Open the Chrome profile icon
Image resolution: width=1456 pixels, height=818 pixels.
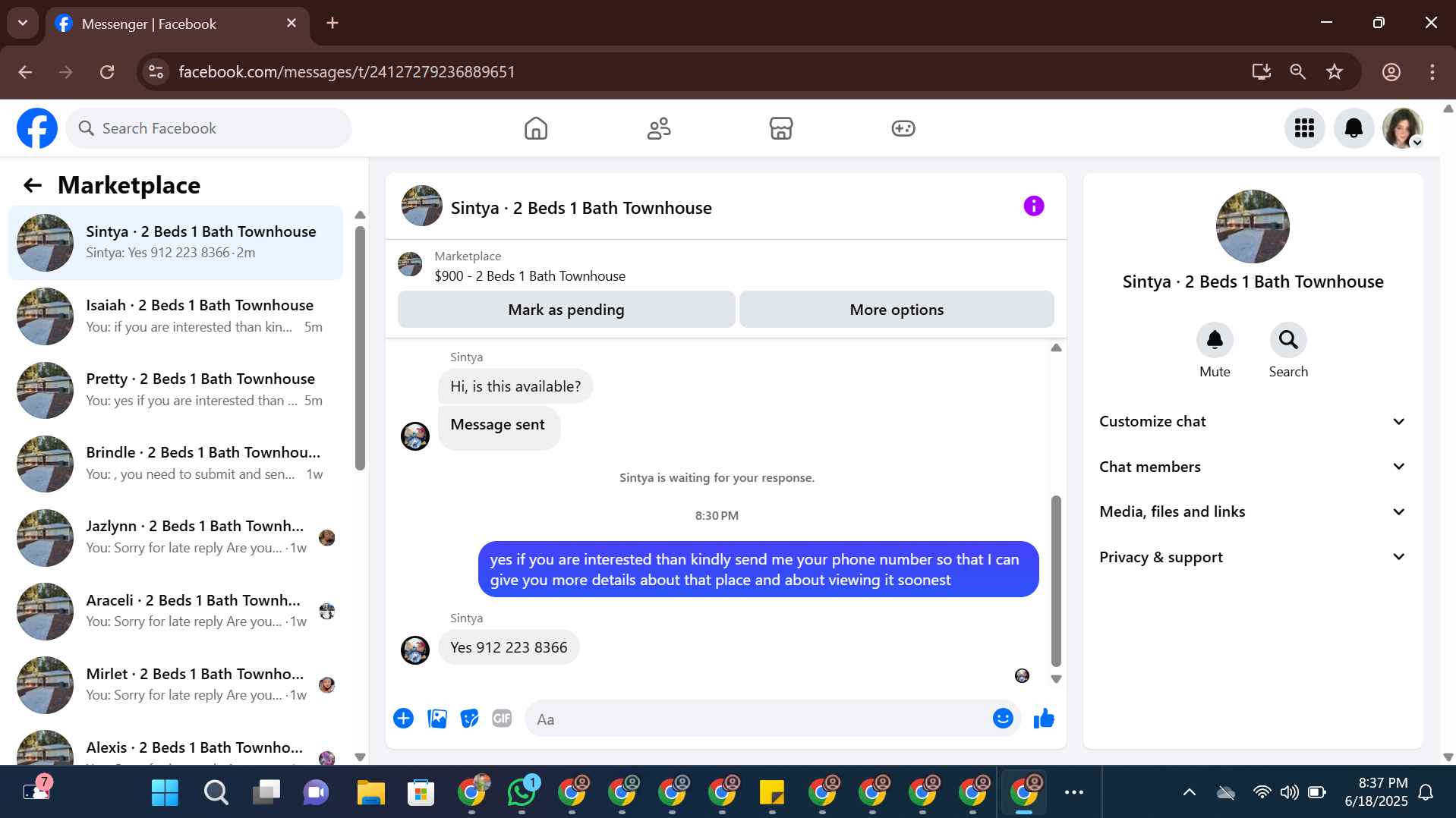click(1391, 72)
